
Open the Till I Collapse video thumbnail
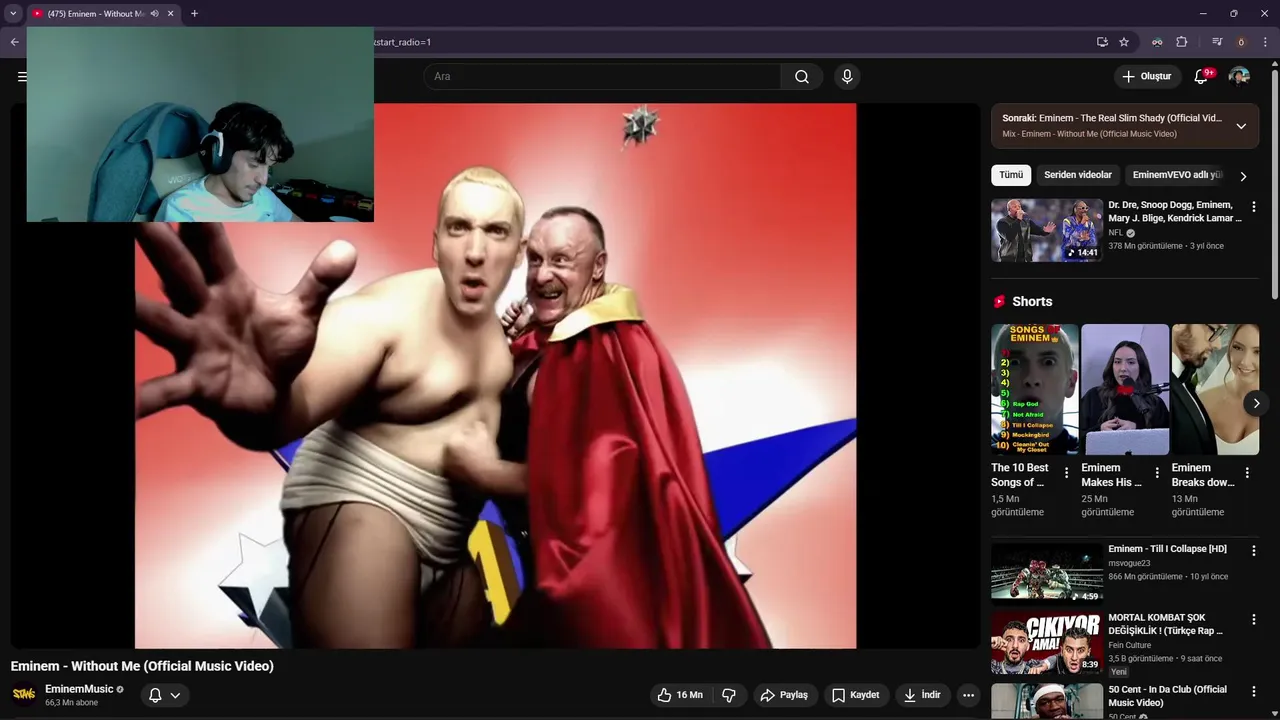pyautogui.click(x=1047, y=574)
